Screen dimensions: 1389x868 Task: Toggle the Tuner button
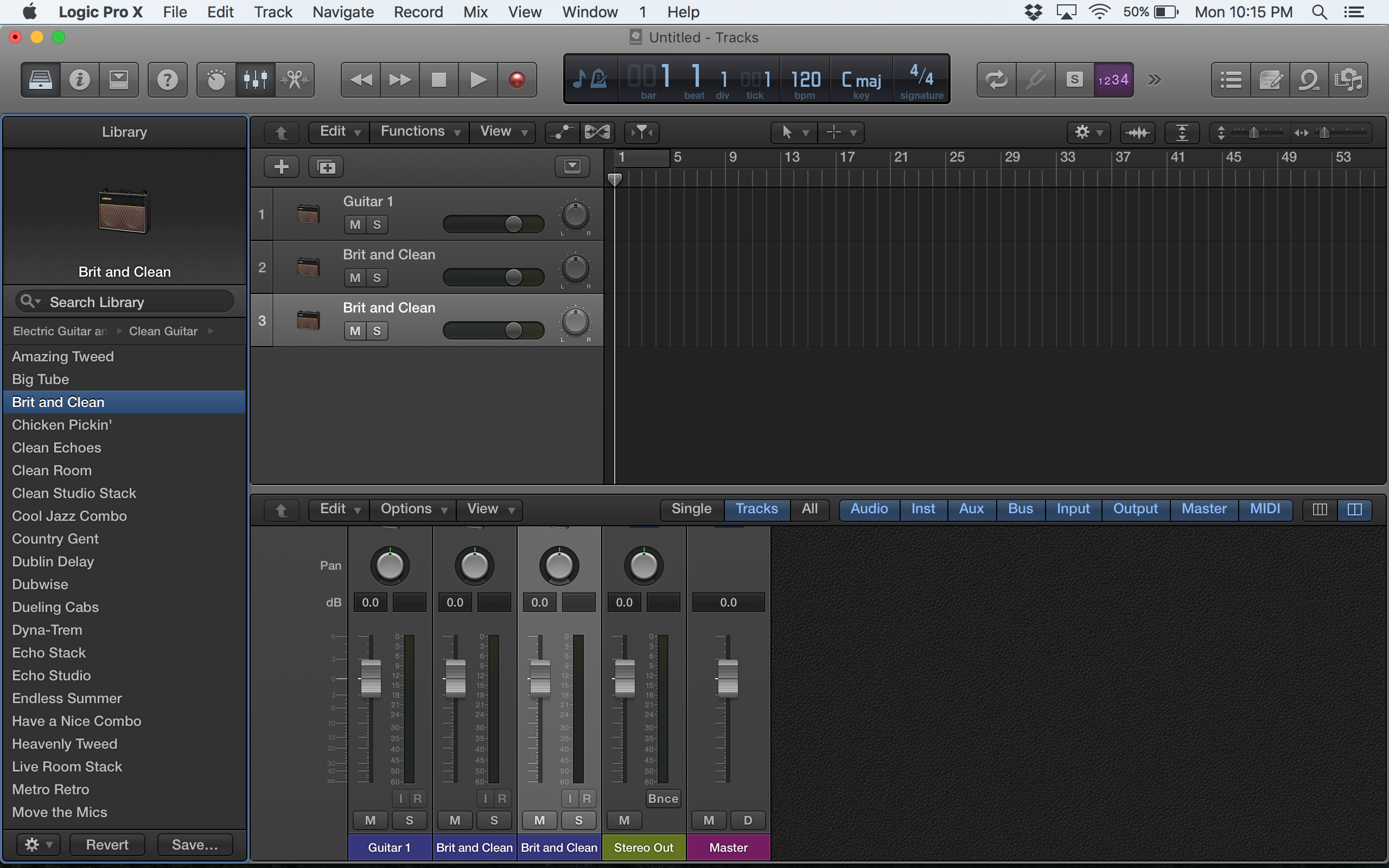click(x=1035, y=80)
